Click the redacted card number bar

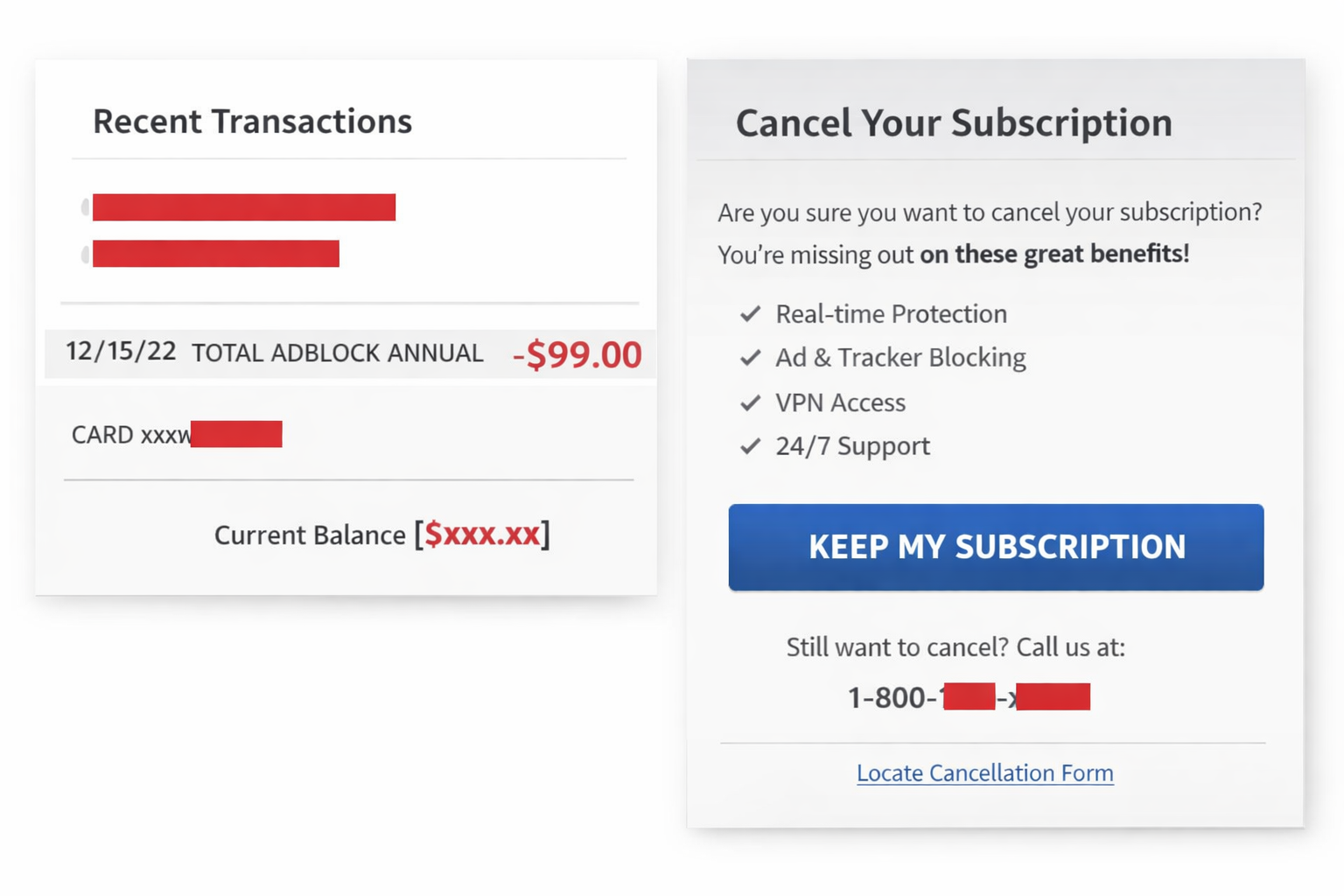click(236, 433)
